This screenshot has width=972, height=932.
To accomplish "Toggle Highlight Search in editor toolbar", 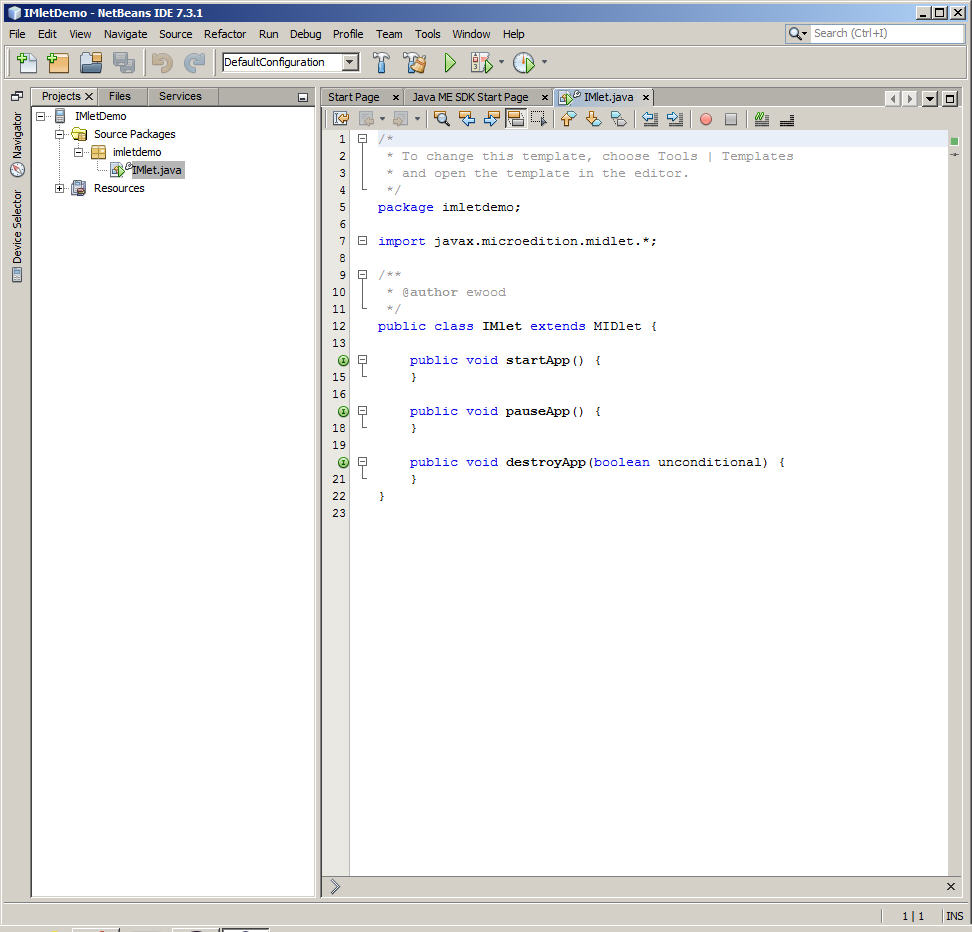I will pos(515,118).
